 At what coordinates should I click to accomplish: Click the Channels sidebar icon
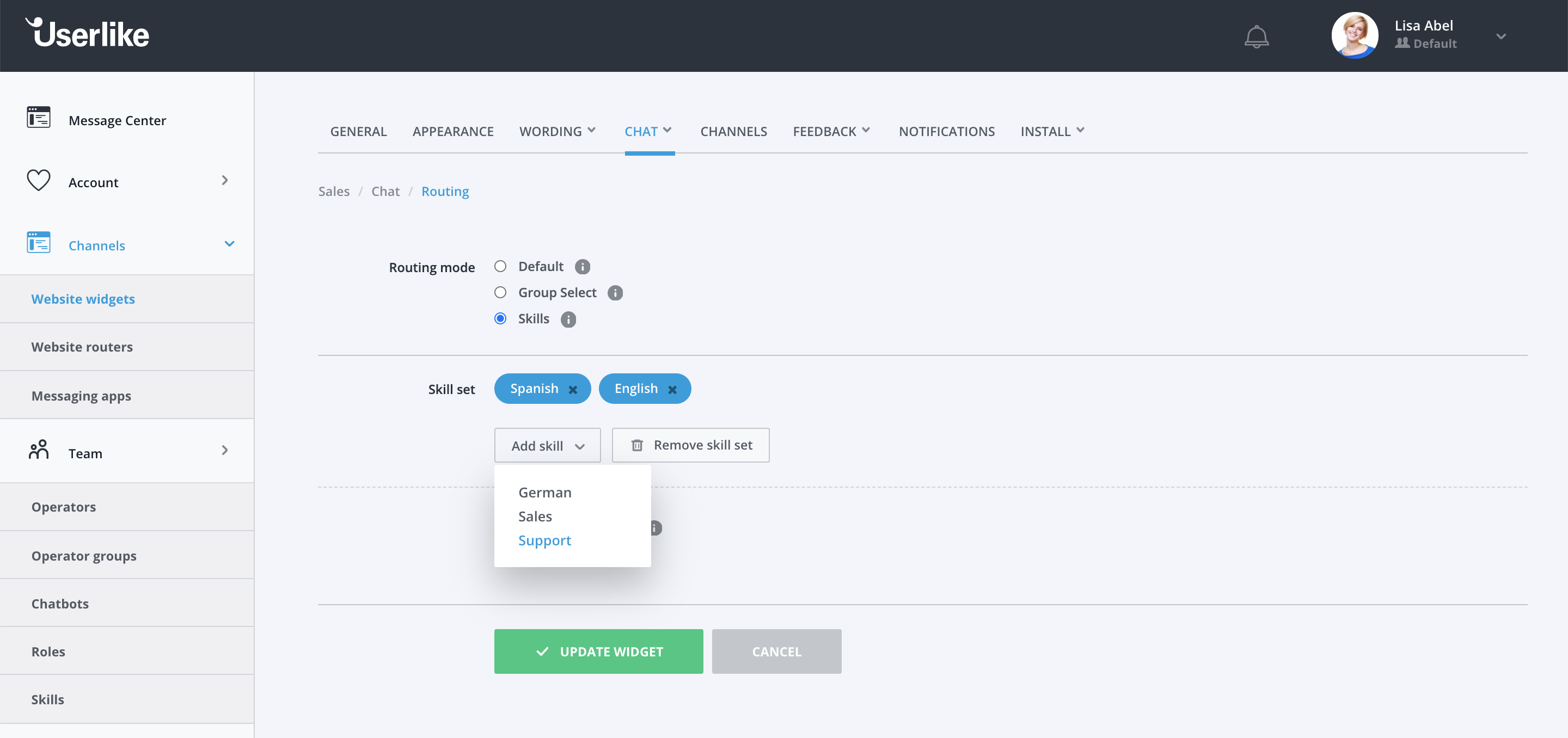[38, 242]
